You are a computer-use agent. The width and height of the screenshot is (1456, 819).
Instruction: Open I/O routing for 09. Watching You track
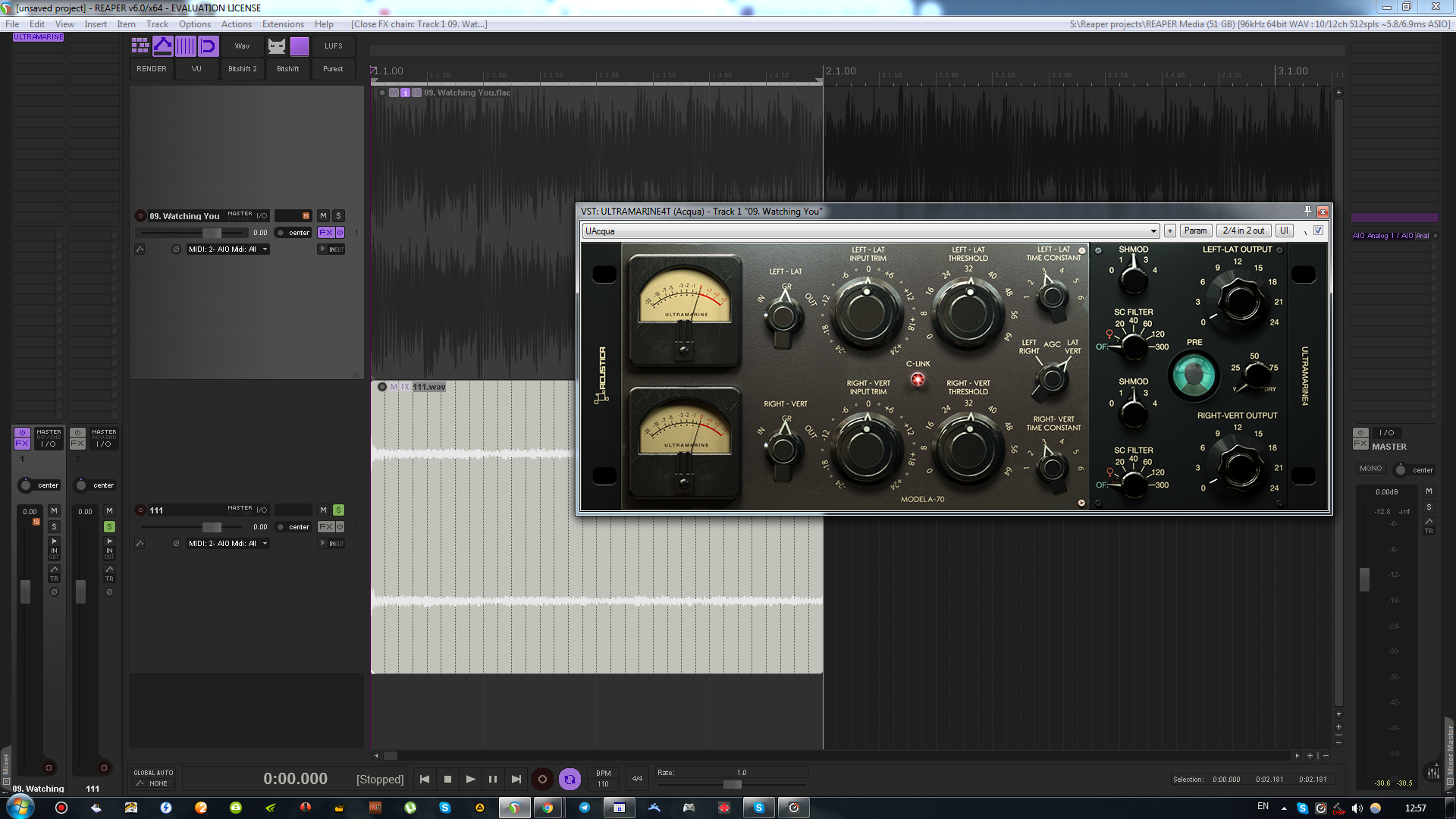pos(262,216)
